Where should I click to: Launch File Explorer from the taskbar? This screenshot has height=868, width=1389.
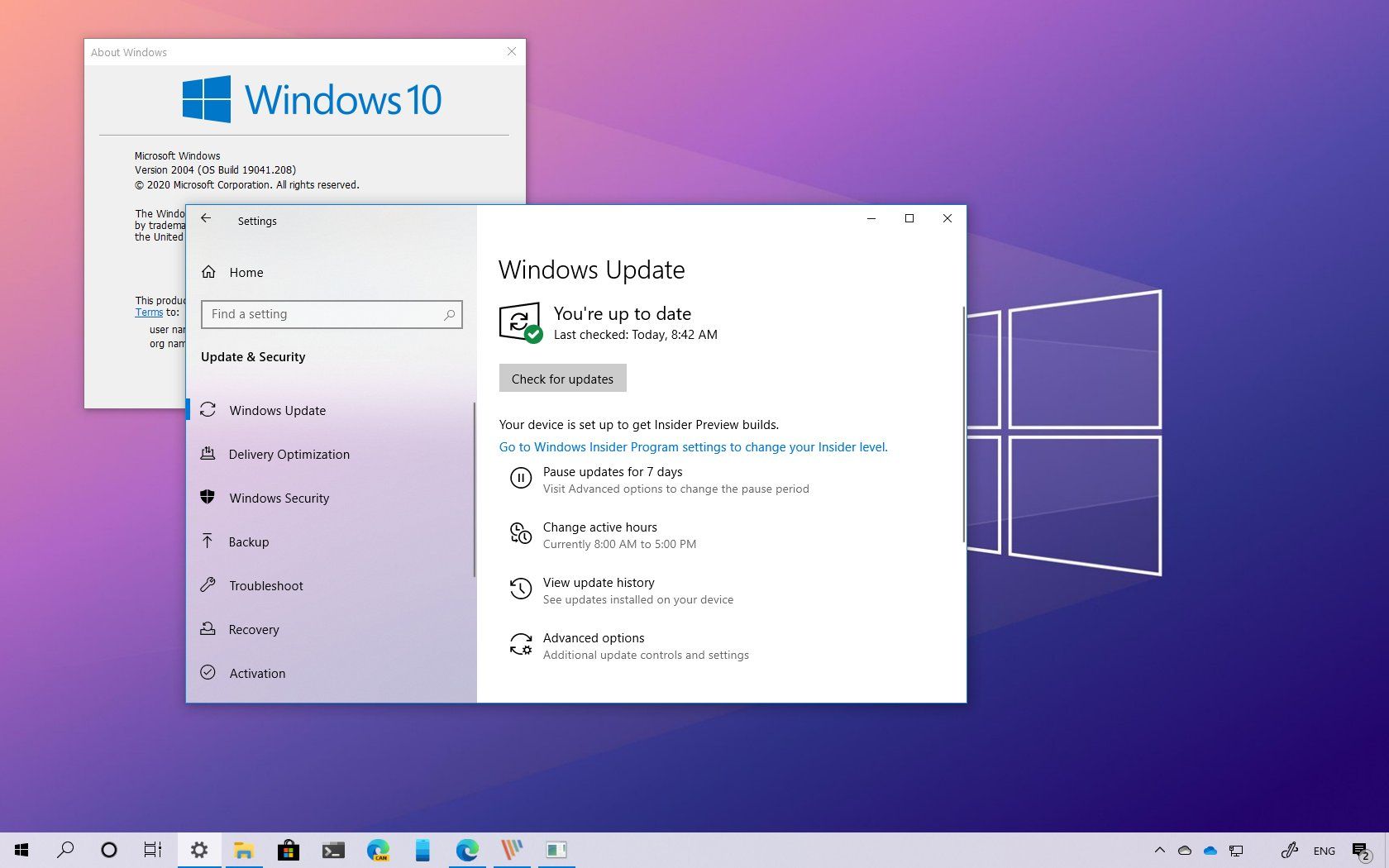(x=243, y=850)
